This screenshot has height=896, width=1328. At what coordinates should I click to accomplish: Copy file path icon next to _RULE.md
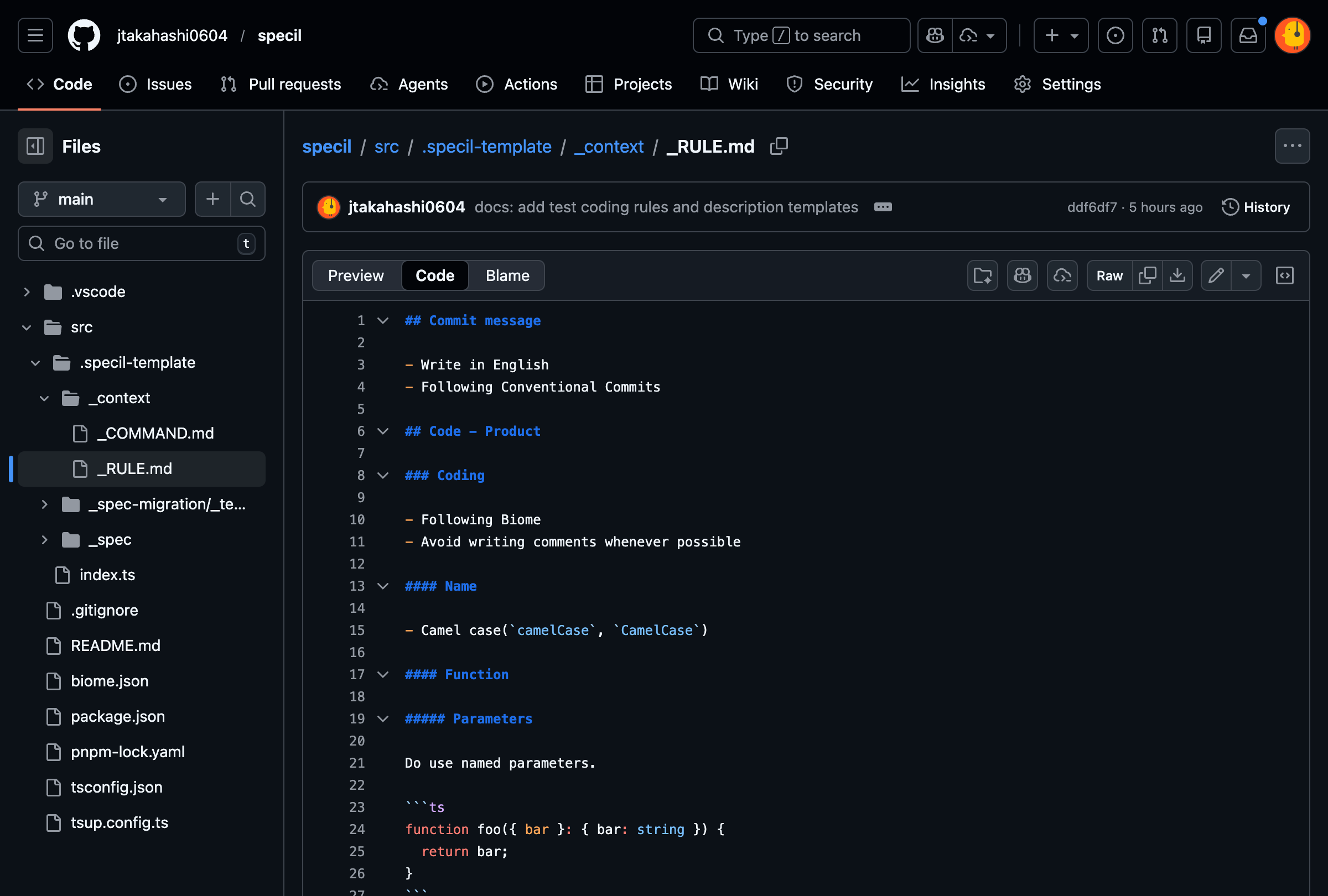[779, 146]
